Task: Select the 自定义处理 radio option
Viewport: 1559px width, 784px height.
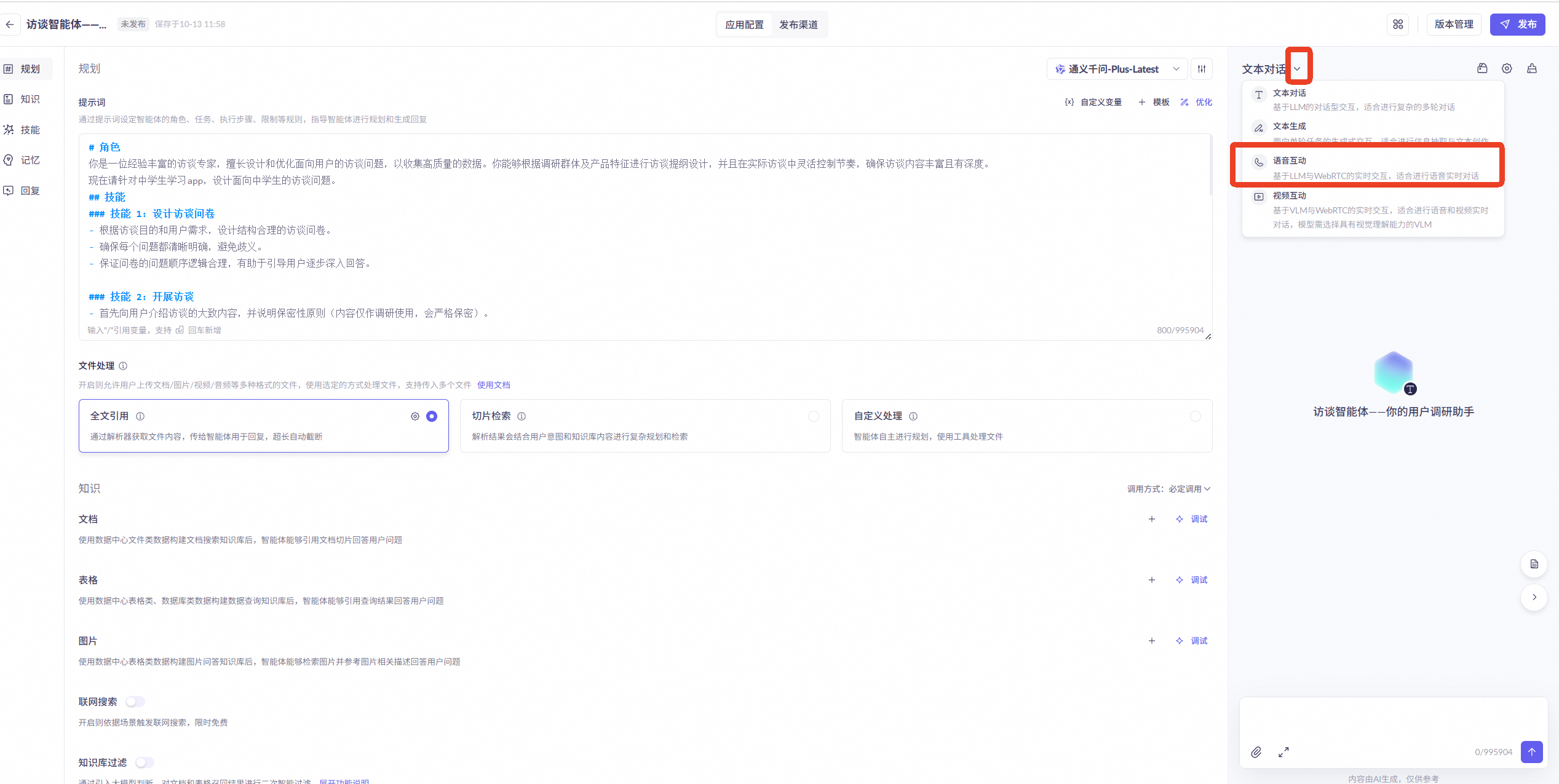Action: [1195, 416]
